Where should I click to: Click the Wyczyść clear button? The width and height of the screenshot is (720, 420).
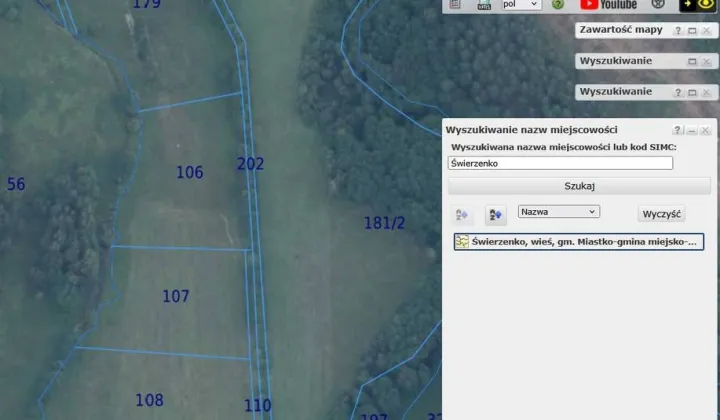(661, 214)
